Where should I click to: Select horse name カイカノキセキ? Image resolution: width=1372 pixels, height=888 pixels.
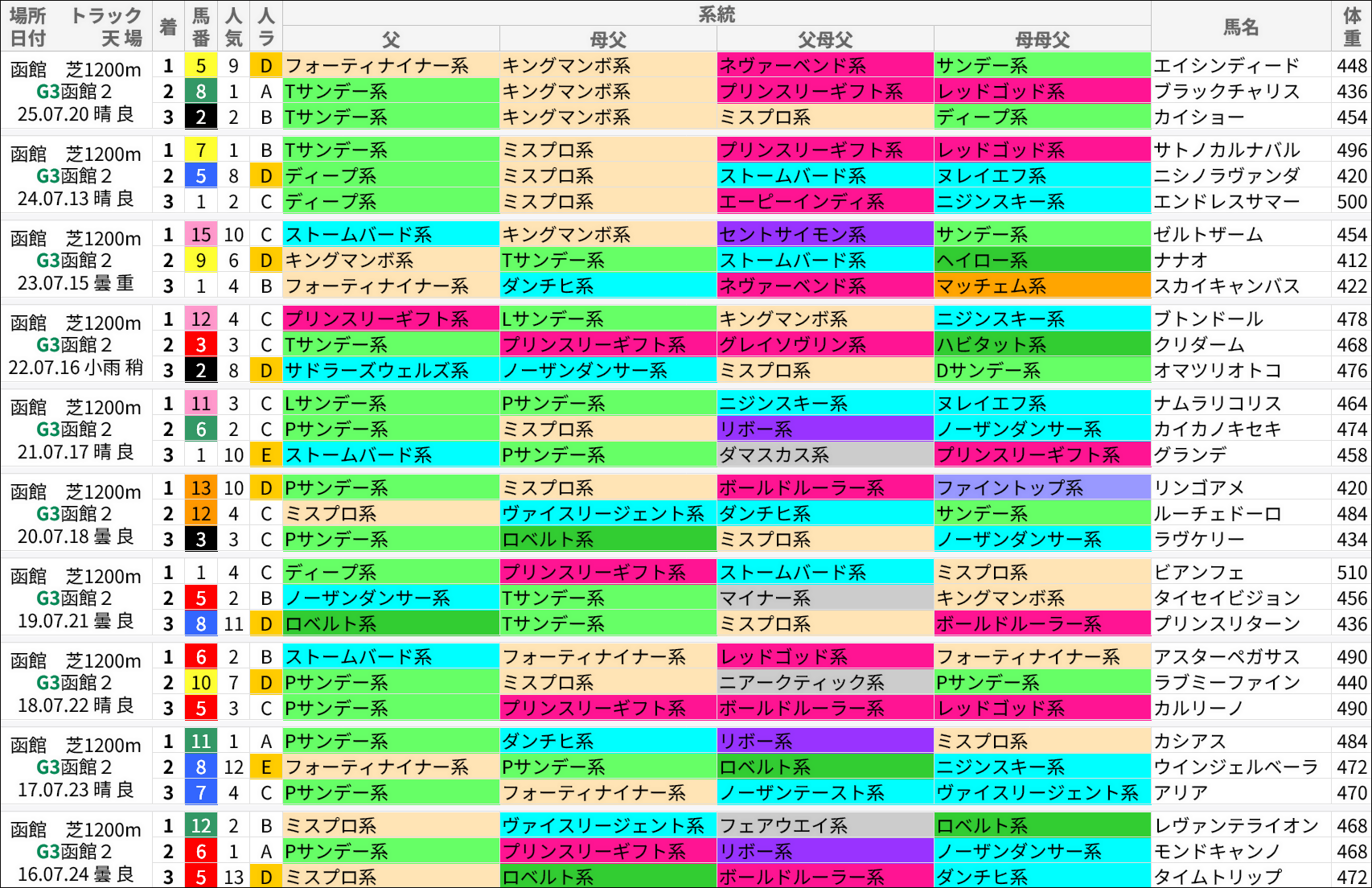pyautogui.click(x=1217, y=430)
